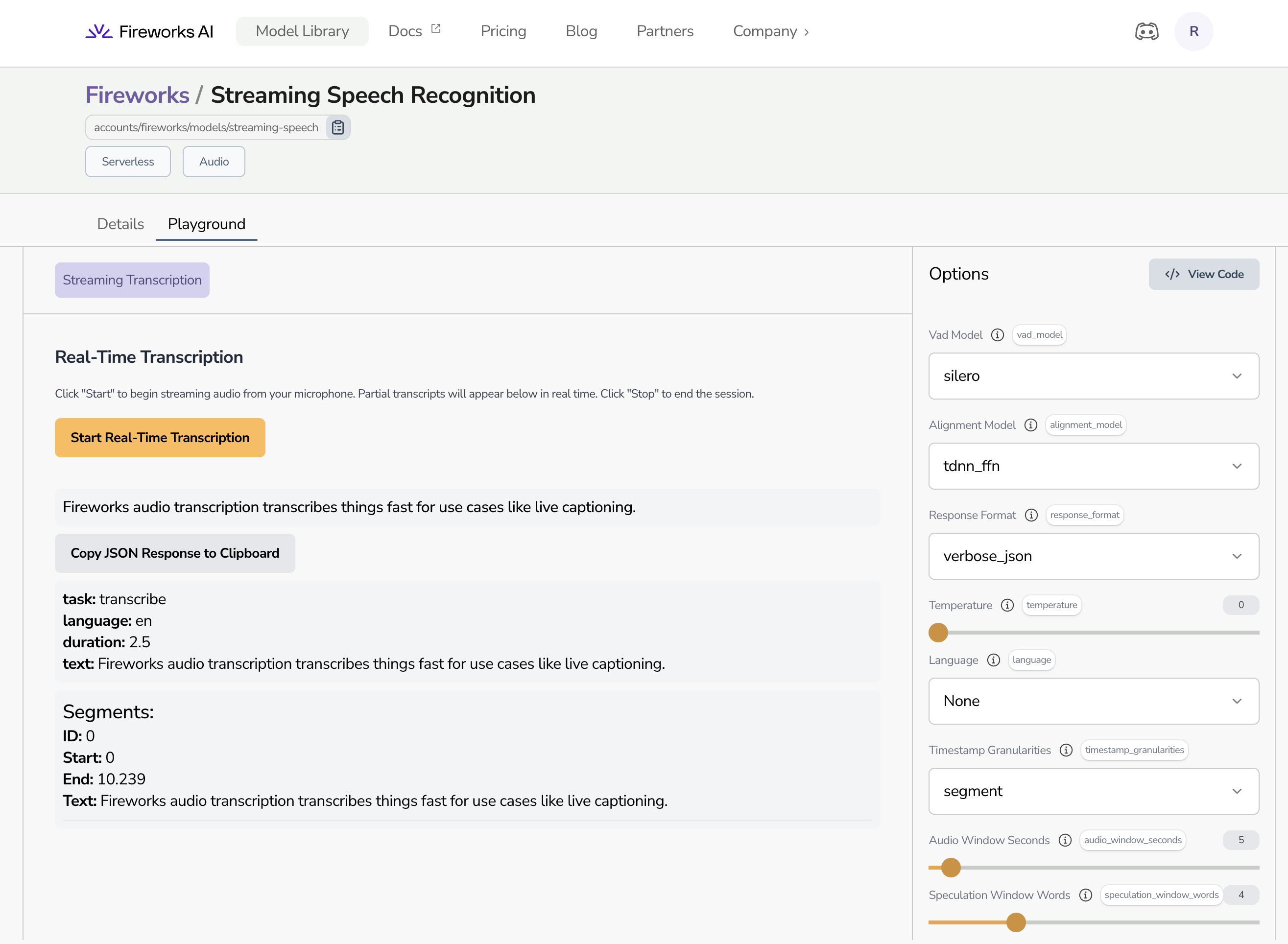Click the model path accounts/fireworks/models/streaming-speech

click(206, 127)
